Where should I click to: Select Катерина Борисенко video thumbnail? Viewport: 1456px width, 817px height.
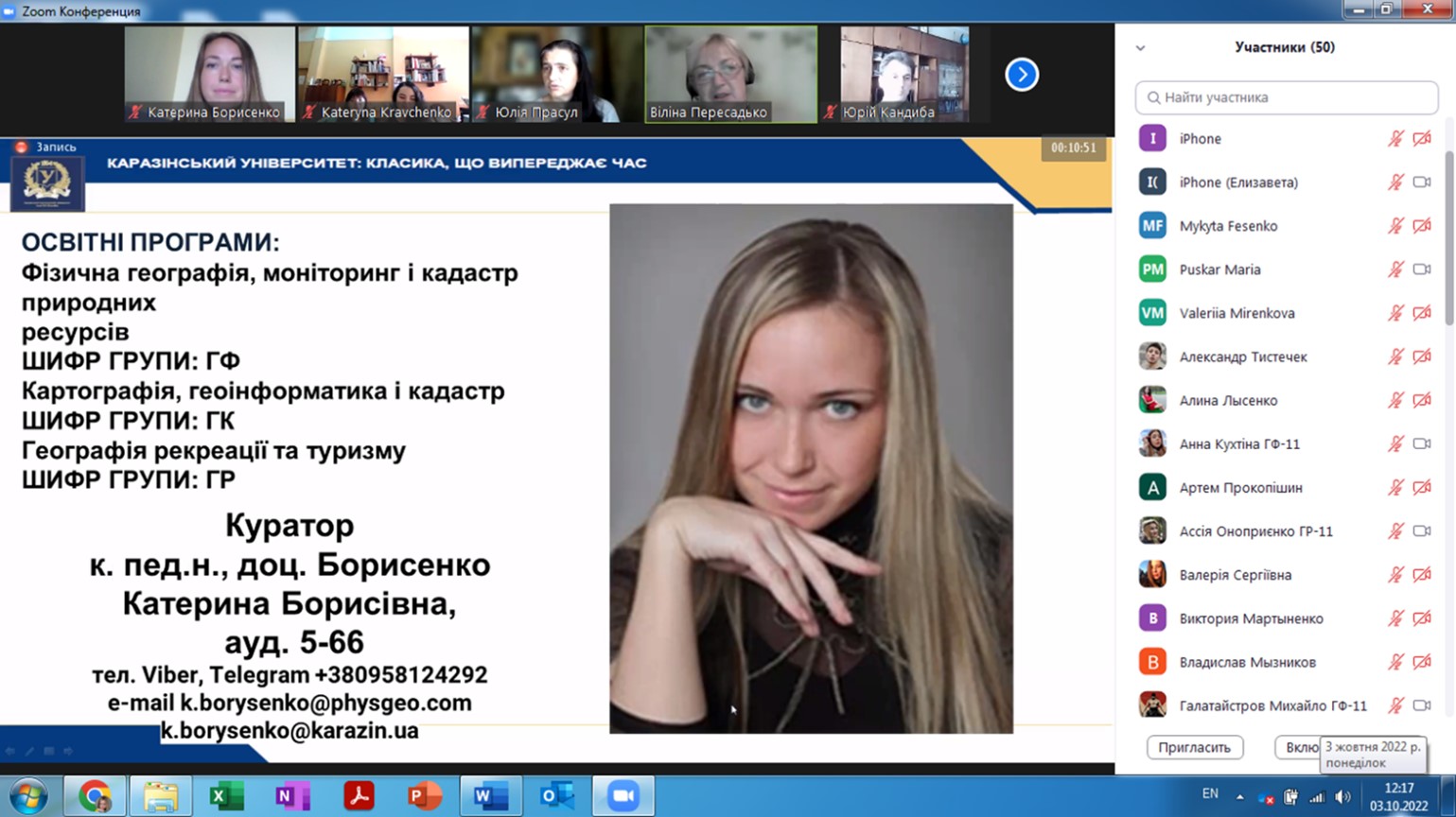pos(210,75)
